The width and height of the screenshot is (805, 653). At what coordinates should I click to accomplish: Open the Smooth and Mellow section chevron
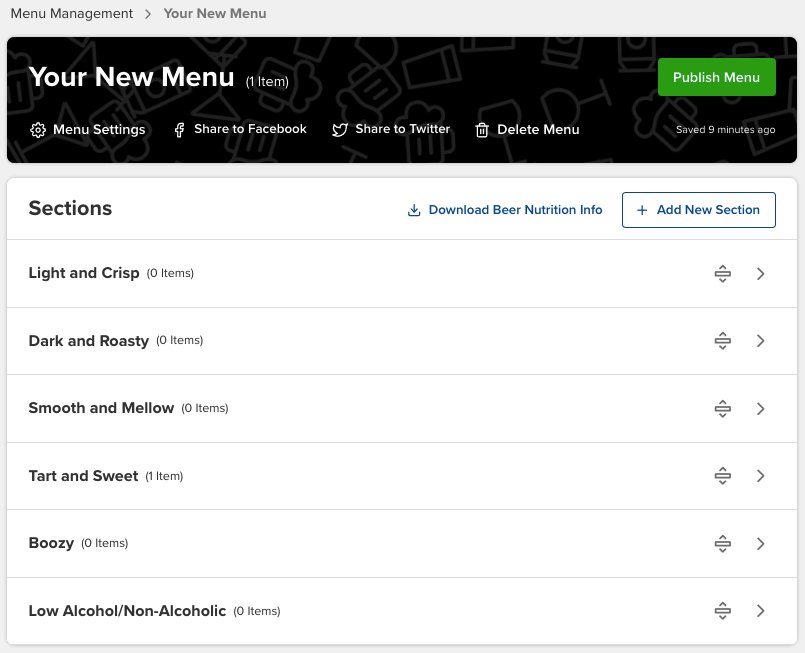coord(760,408)
